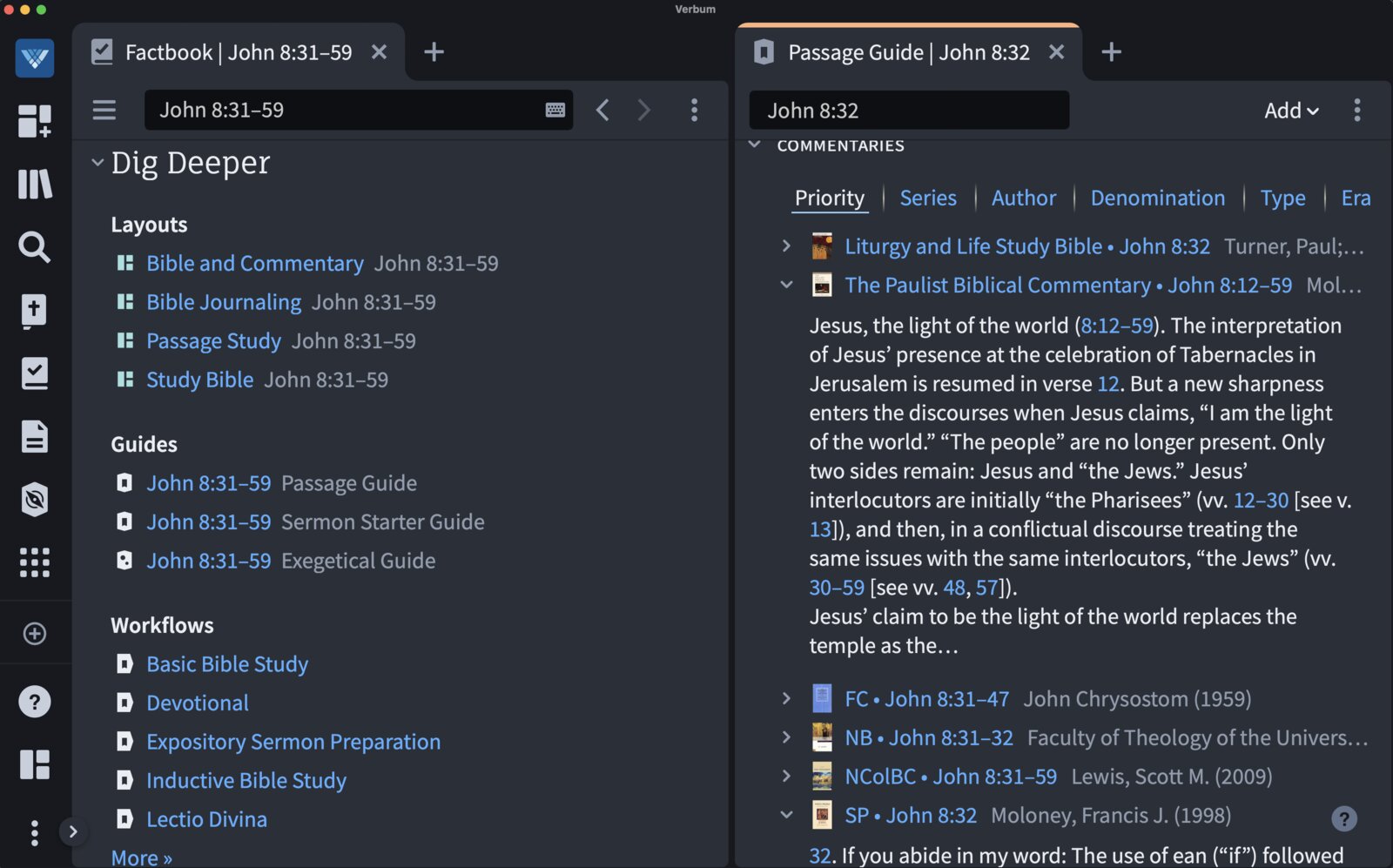Open the Bible and Commentary layout

(254, 263)
